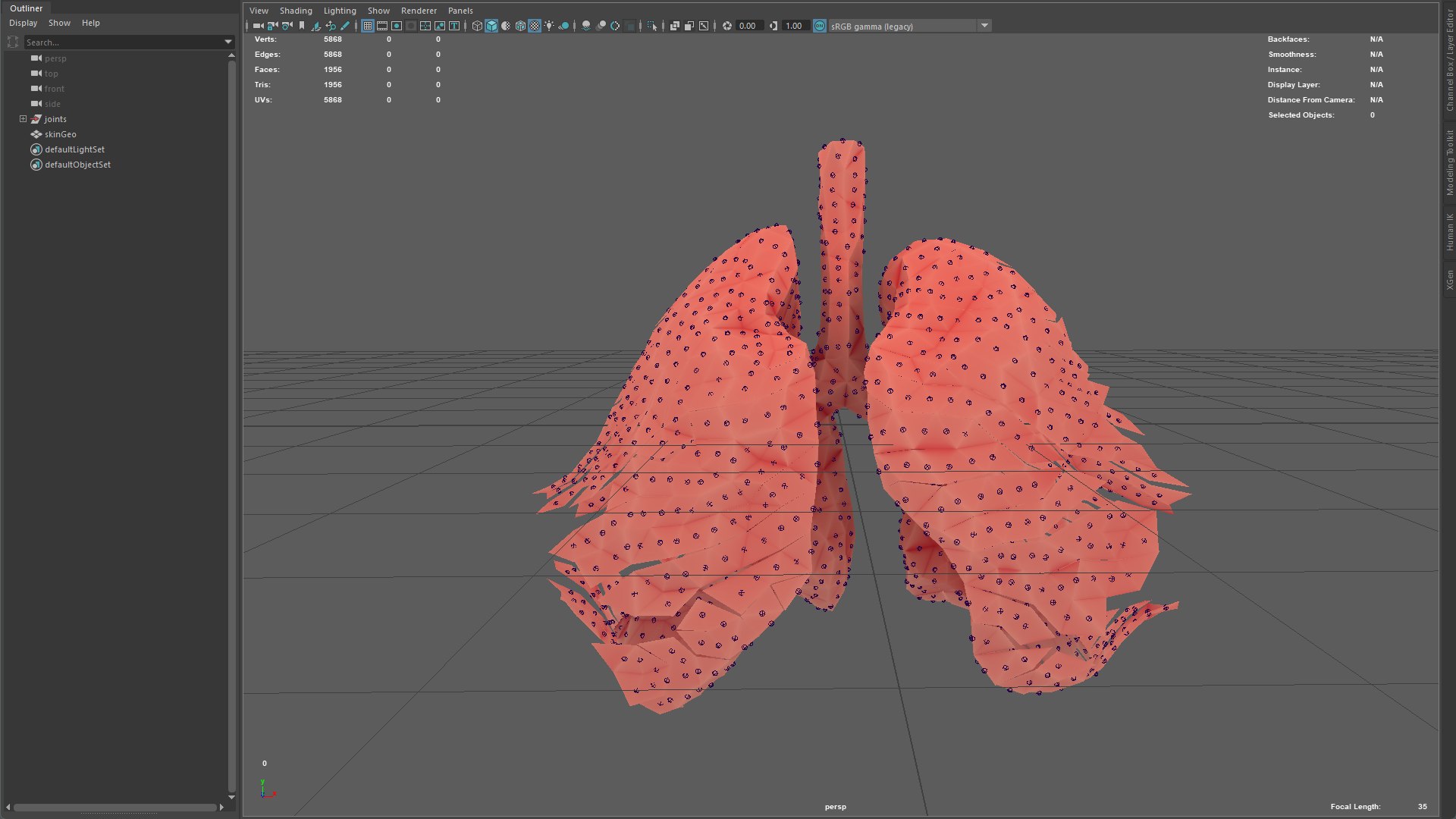Viewport: 1456px width, 819px height.
Task: Click the Use All Lights bulb icon
Action: coord(549,26)
